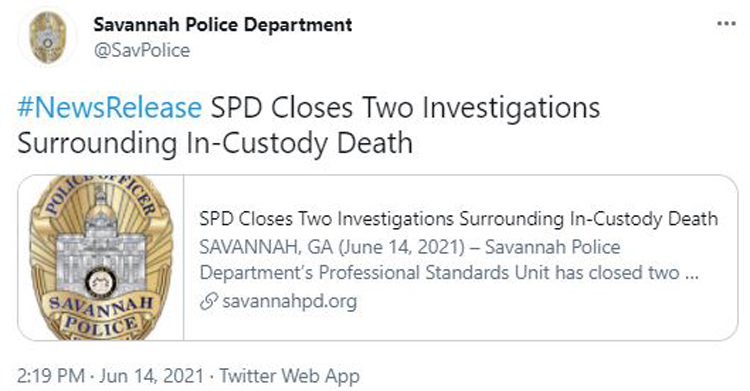Click the tweet text Surrounding In-Custody Death

pos(215,143)
